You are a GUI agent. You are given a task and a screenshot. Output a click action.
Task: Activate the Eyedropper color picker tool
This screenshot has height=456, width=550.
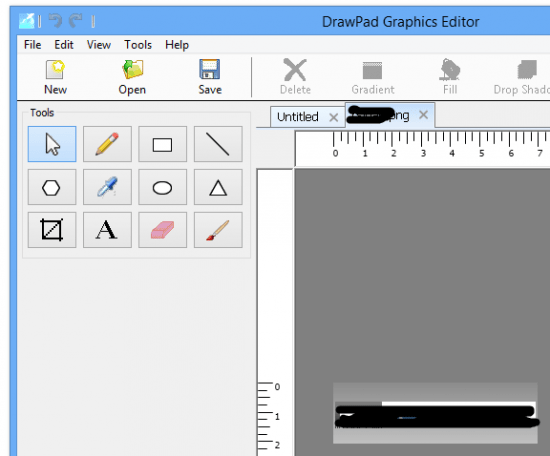(107, 187)
